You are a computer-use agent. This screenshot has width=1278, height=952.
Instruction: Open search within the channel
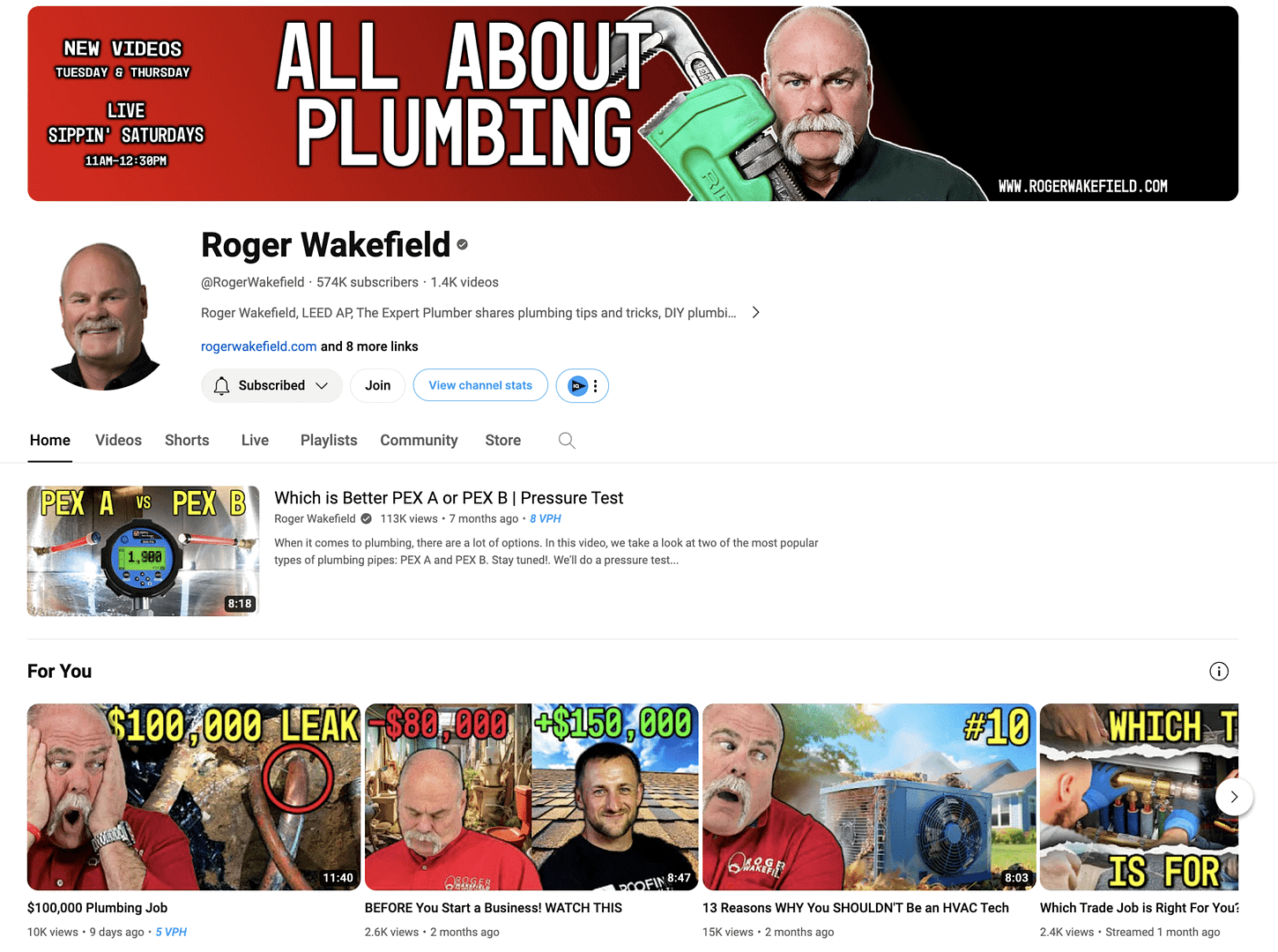[x=567, y=440]
